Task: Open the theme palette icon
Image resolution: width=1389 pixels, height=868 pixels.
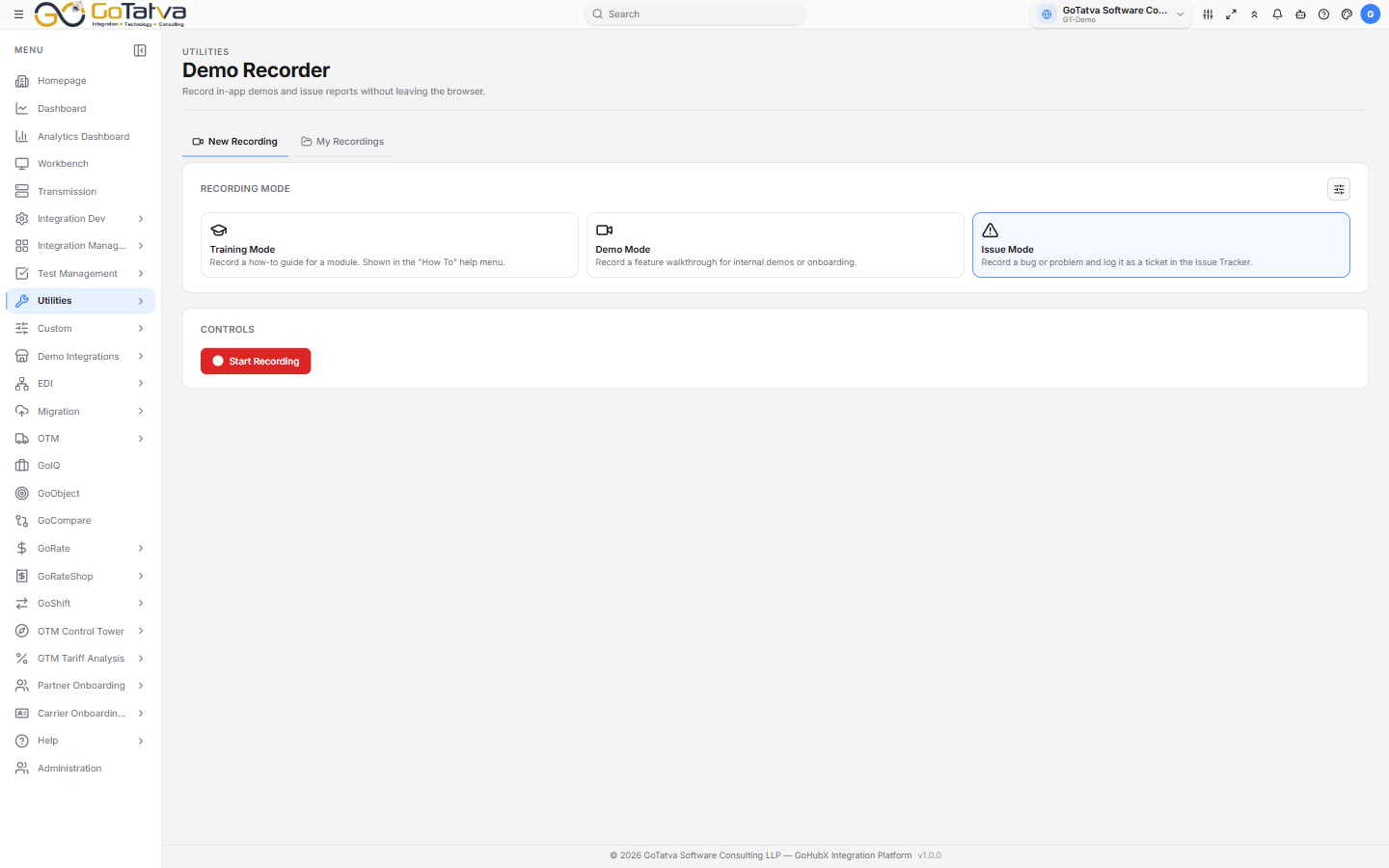Action: point(1347,14)
